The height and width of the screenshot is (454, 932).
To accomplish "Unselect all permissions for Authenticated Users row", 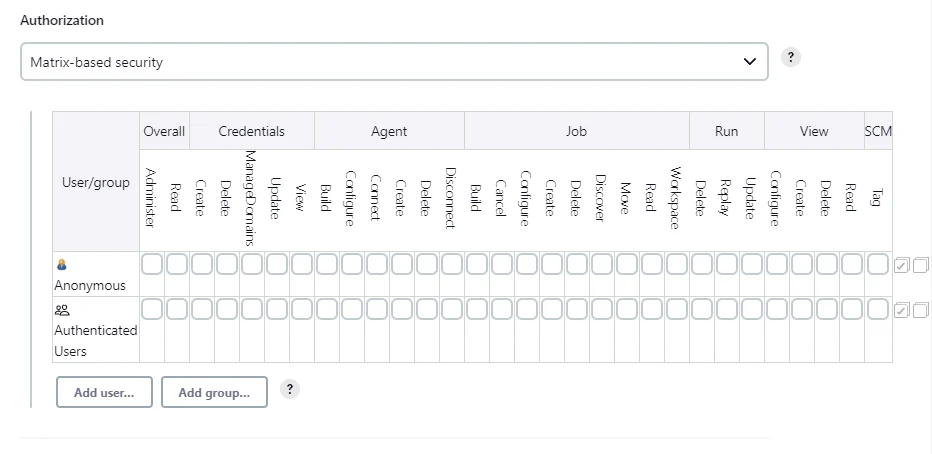I will pos(920,310).
